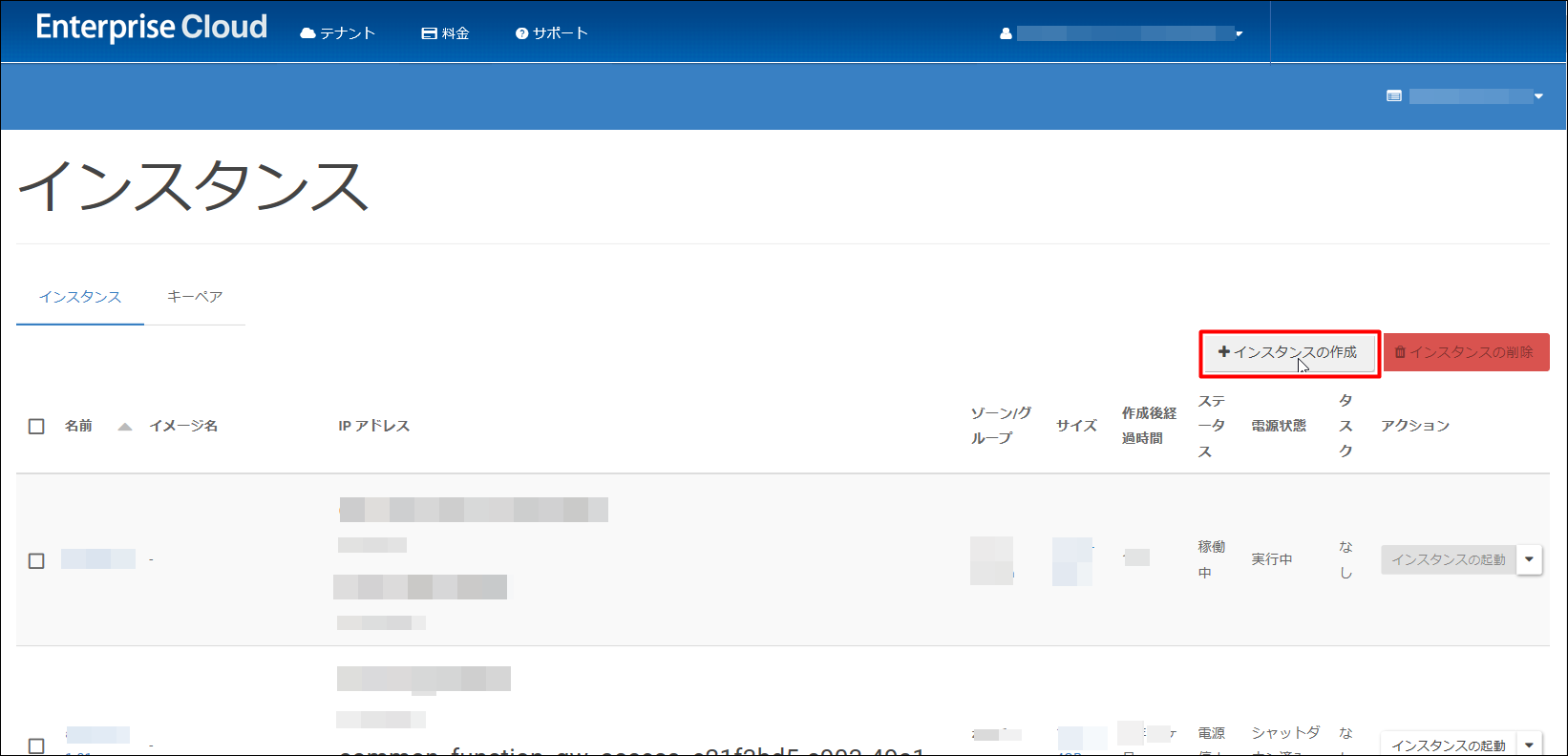Click the イメージ名 column header
The image size is (1568, 756).
pos(183,426)
